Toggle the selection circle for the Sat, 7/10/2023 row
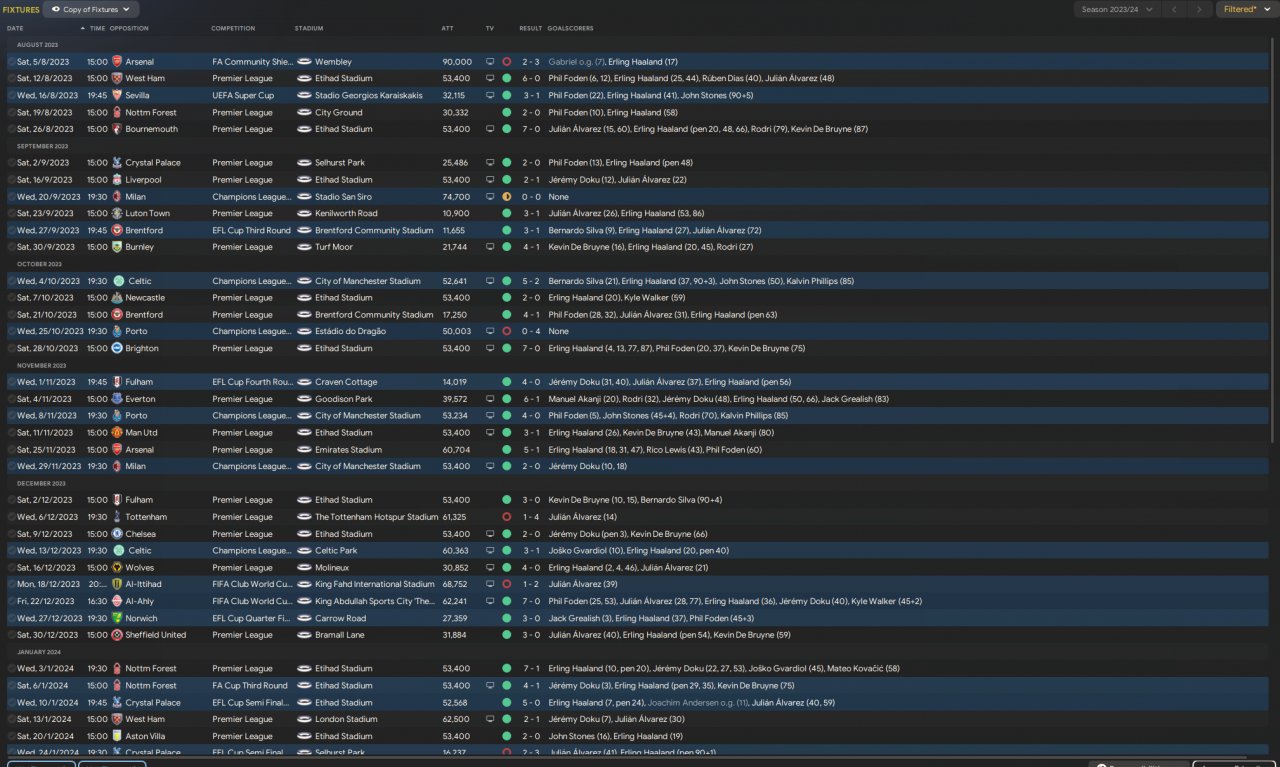The height and width of the screenshot is (767, 1280). click(11, 298)
